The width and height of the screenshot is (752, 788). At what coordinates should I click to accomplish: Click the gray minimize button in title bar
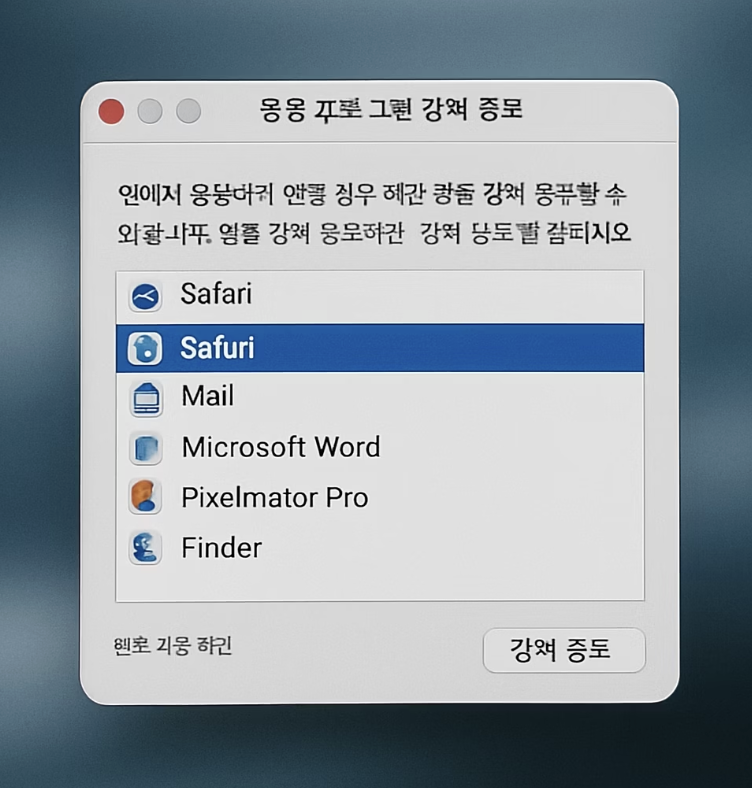pyautogui.click(x=150, y=112)
